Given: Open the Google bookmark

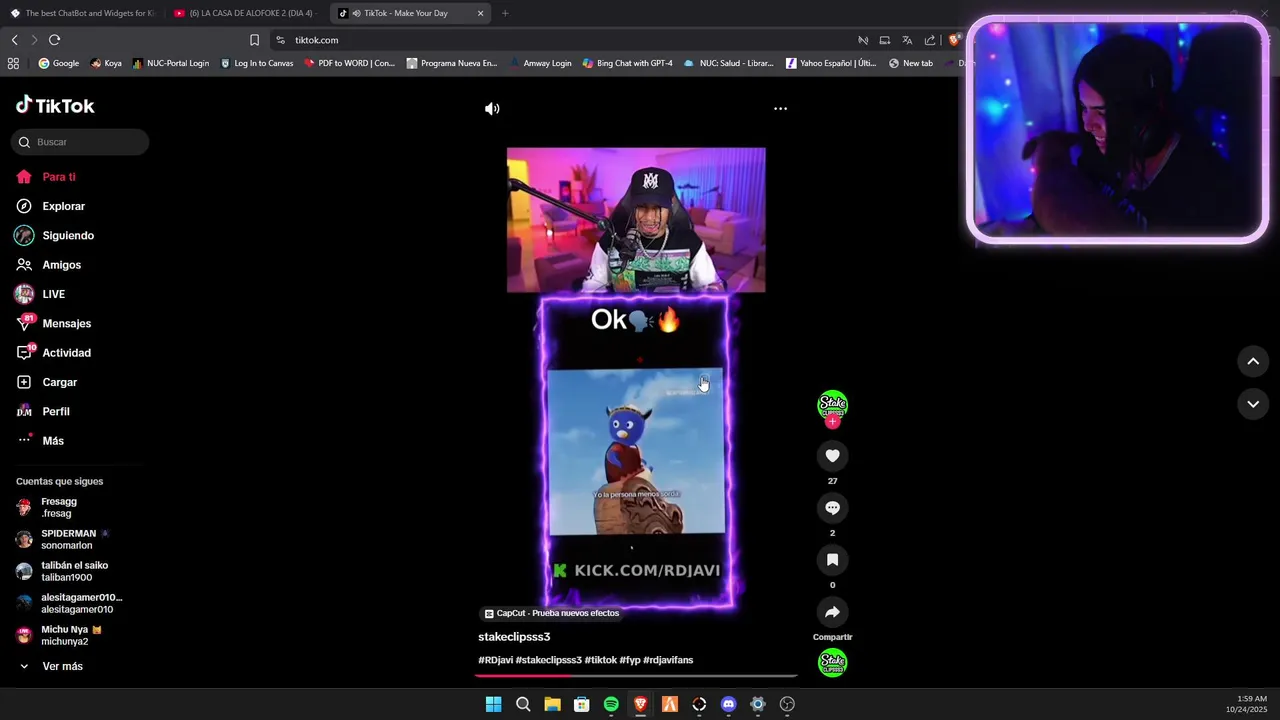Looking at the screenshot, I should pyautogui.click(x=59, y=63).
